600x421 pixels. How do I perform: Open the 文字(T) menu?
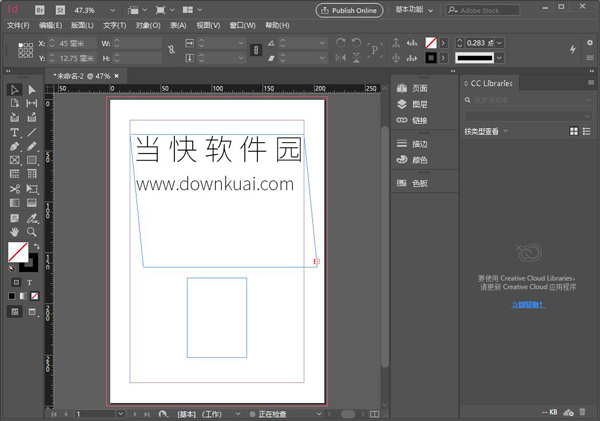114,26
